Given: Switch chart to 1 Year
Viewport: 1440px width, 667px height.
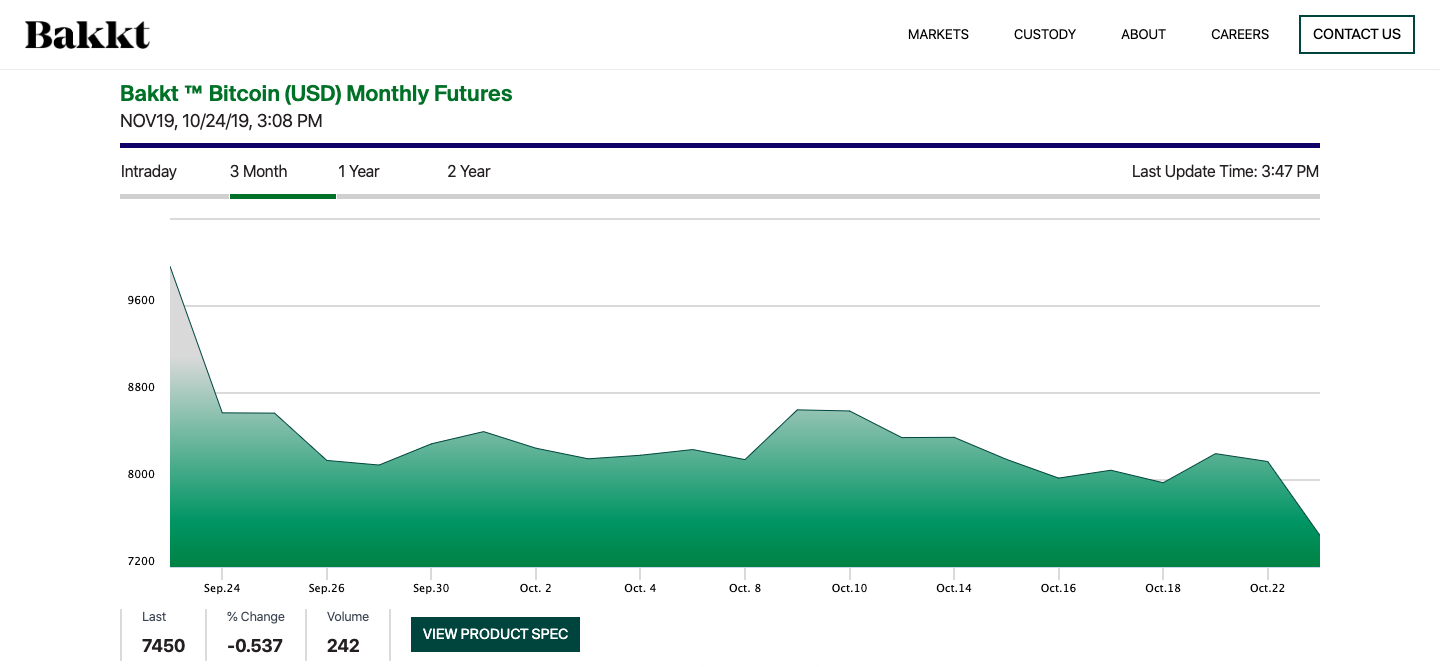Looking at the screenshot, I should pyautogui.click(x=359, y=171).
